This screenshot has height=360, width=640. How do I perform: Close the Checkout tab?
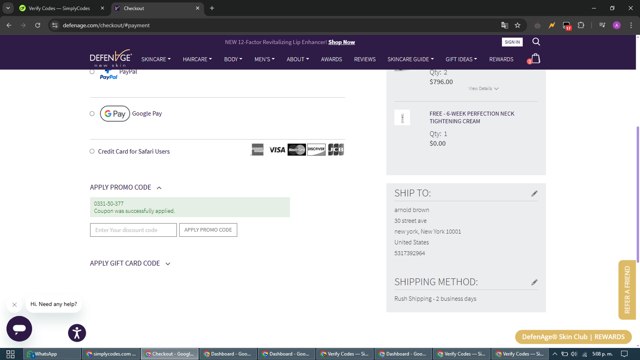198,8
